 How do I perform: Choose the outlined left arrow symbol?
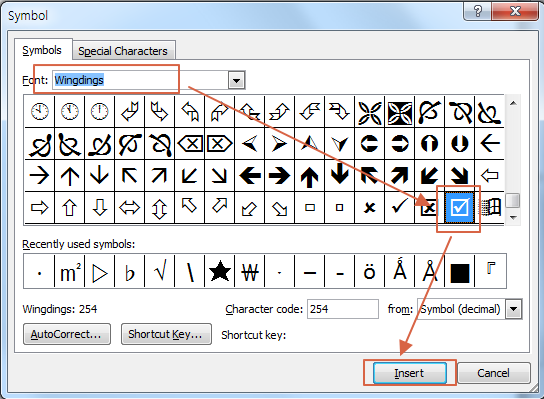(490, 176)
